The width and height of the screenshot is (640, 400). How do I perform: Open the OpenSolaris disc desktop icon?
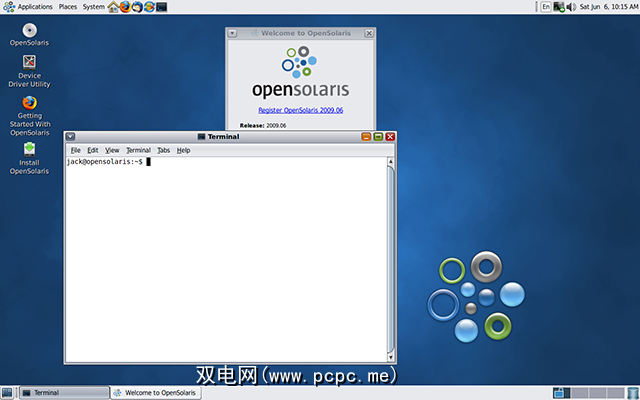tap(29, 35)
